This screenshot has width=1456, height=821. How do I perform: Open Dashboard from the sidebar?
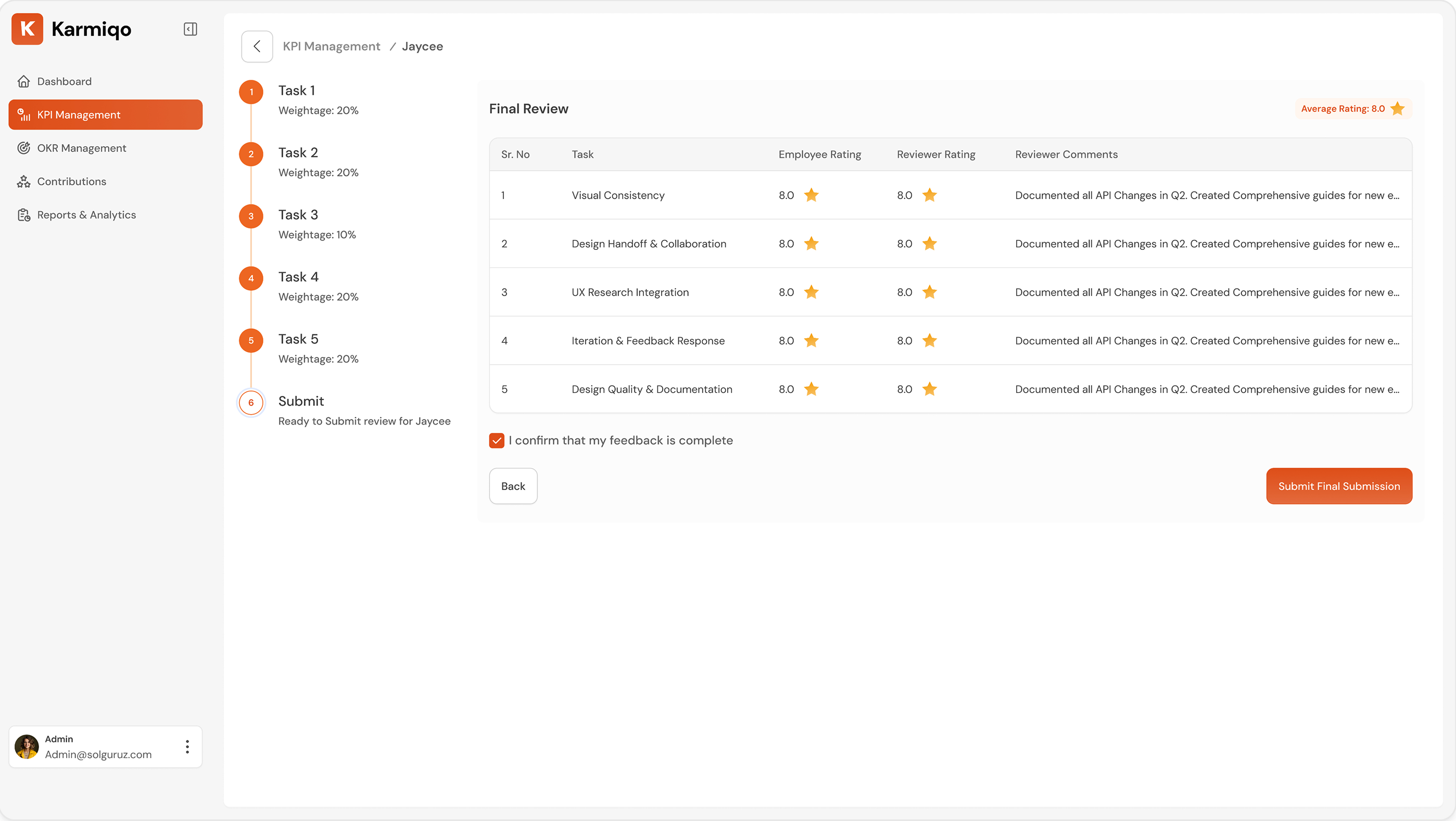105,81
